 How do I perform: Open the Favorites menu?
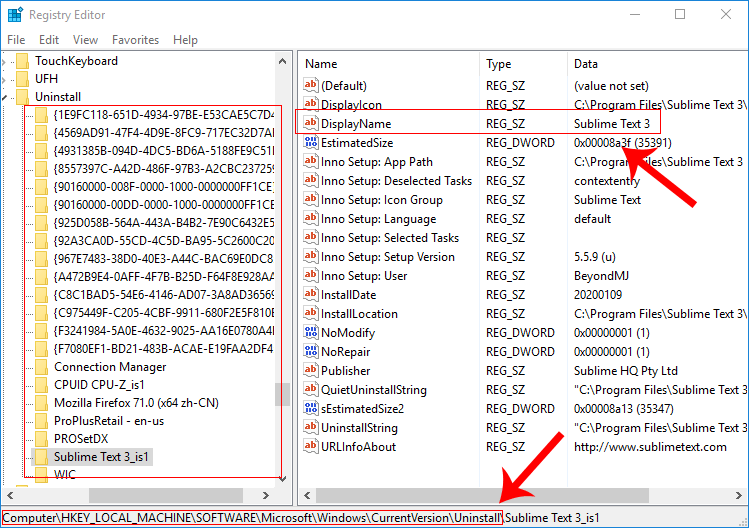tap(135, 40)
